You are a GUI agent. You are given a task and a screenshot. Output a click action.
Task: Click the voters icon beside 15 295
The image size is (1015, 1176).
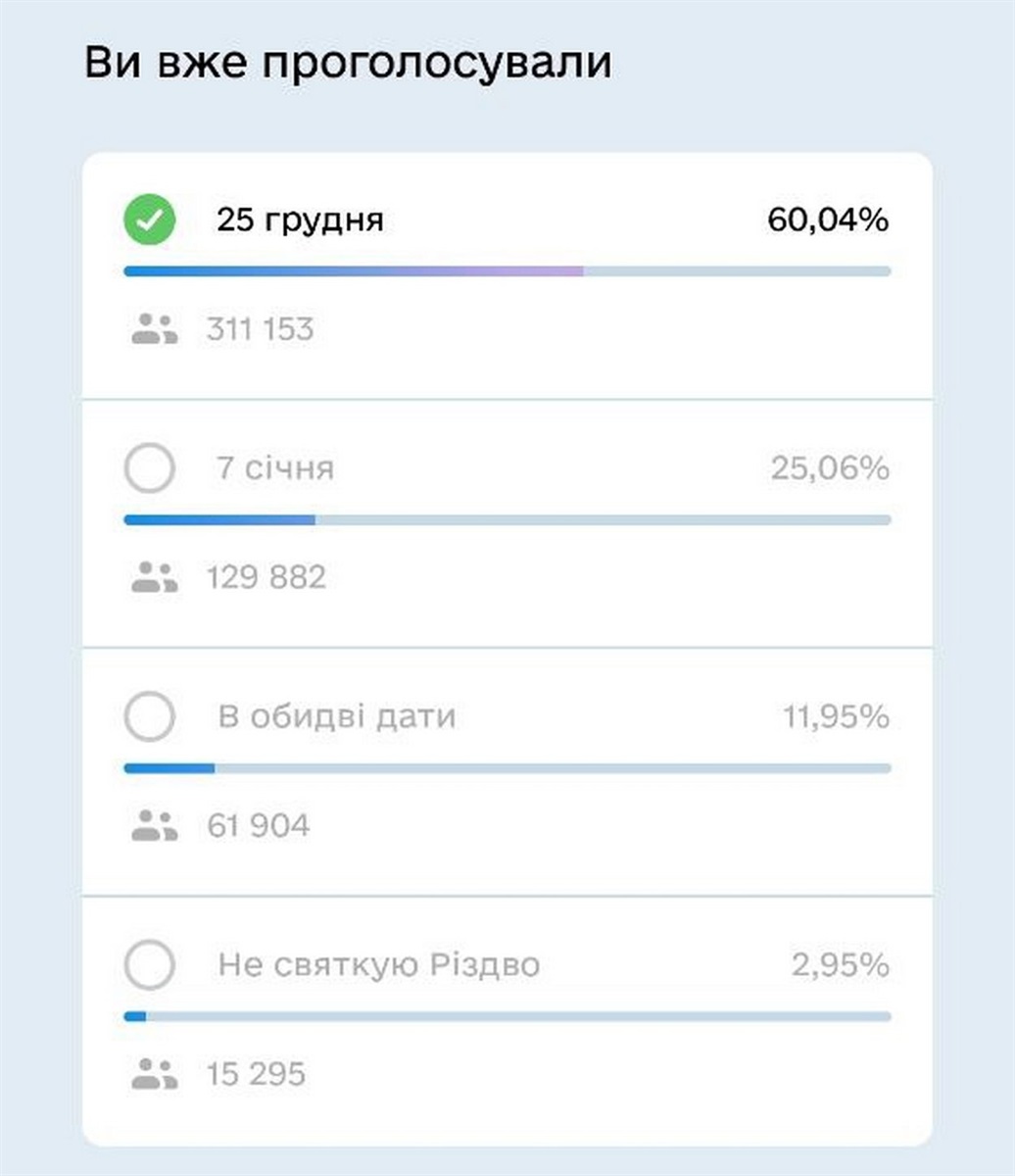(x=154, y=1074)
